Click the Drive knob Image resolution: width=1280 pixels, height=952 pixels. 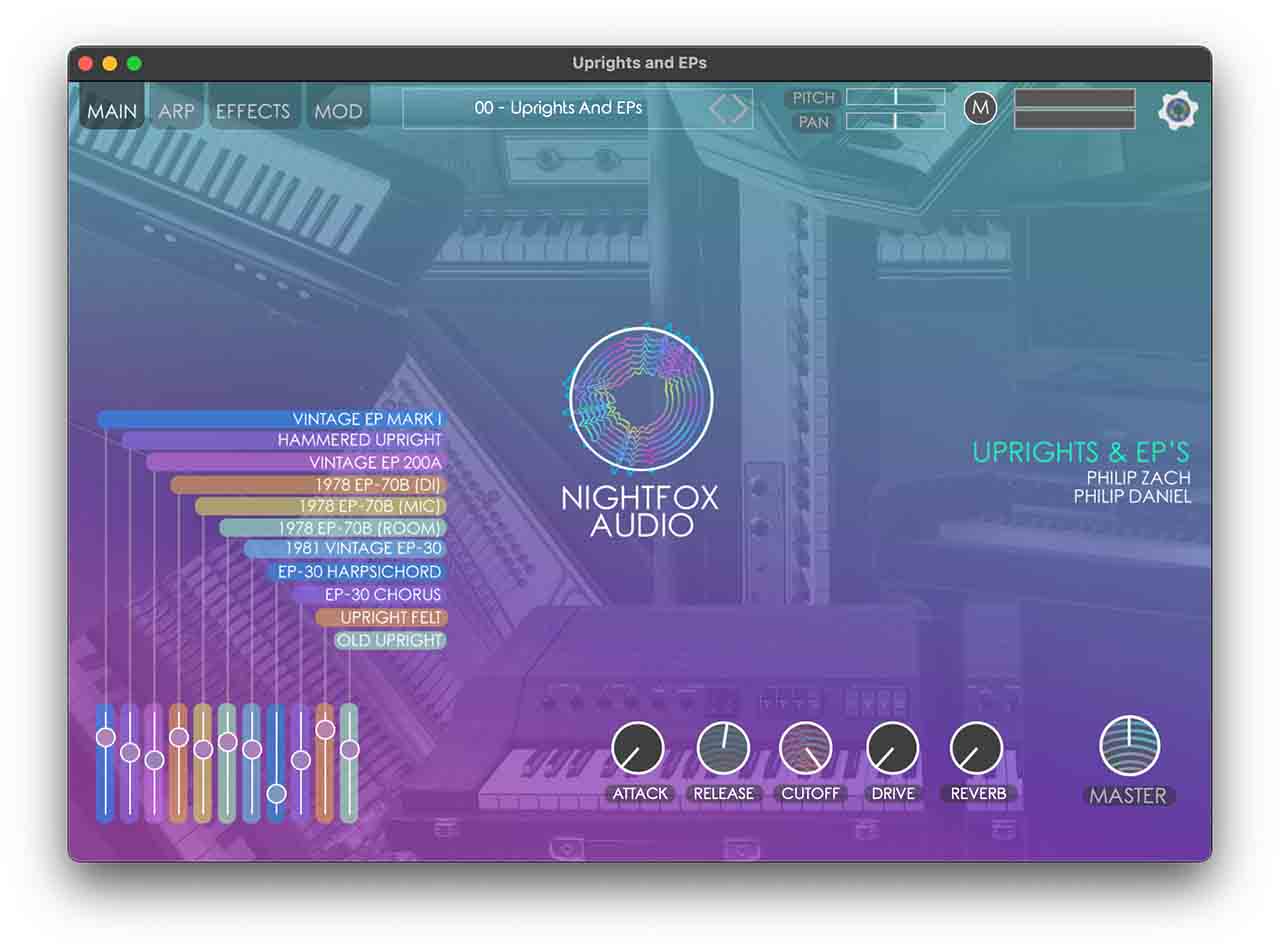(892, 749)
